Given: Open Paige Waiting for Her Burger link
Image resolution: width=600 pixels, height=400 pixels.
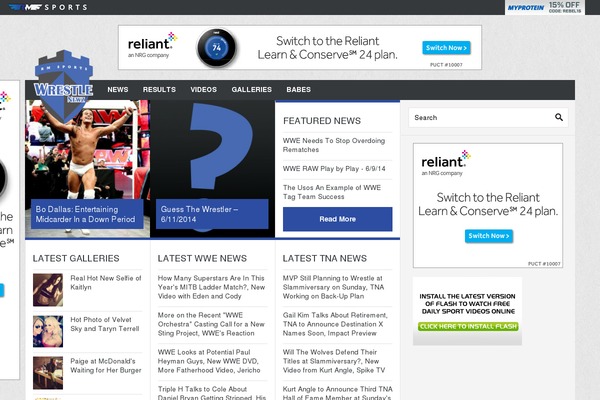Looking at the screenshot, I should point(106,366).
